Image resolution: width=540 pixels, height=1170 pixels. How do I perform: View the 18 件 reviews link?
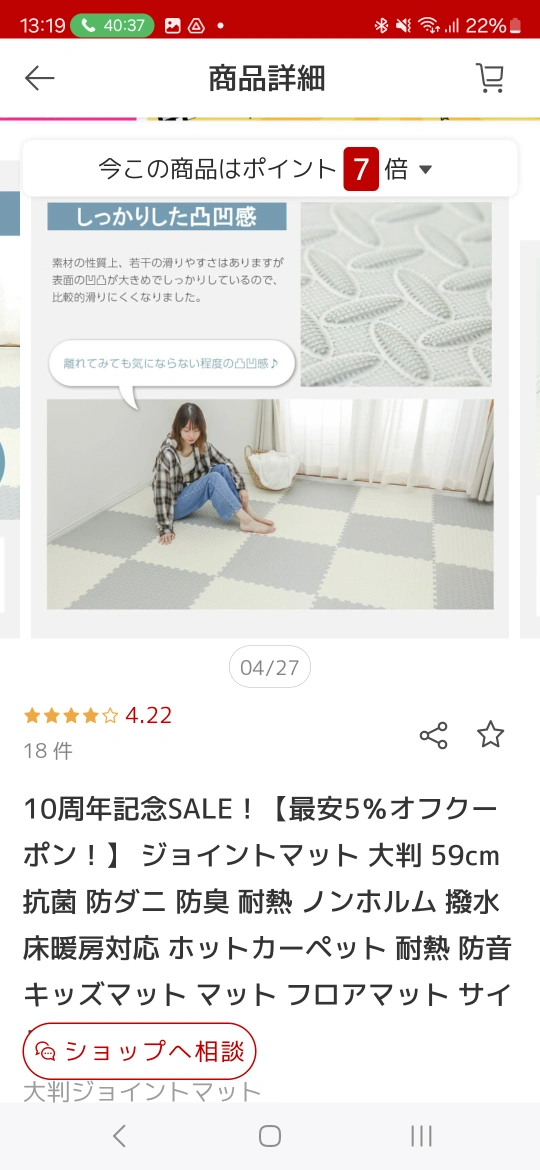48,751
